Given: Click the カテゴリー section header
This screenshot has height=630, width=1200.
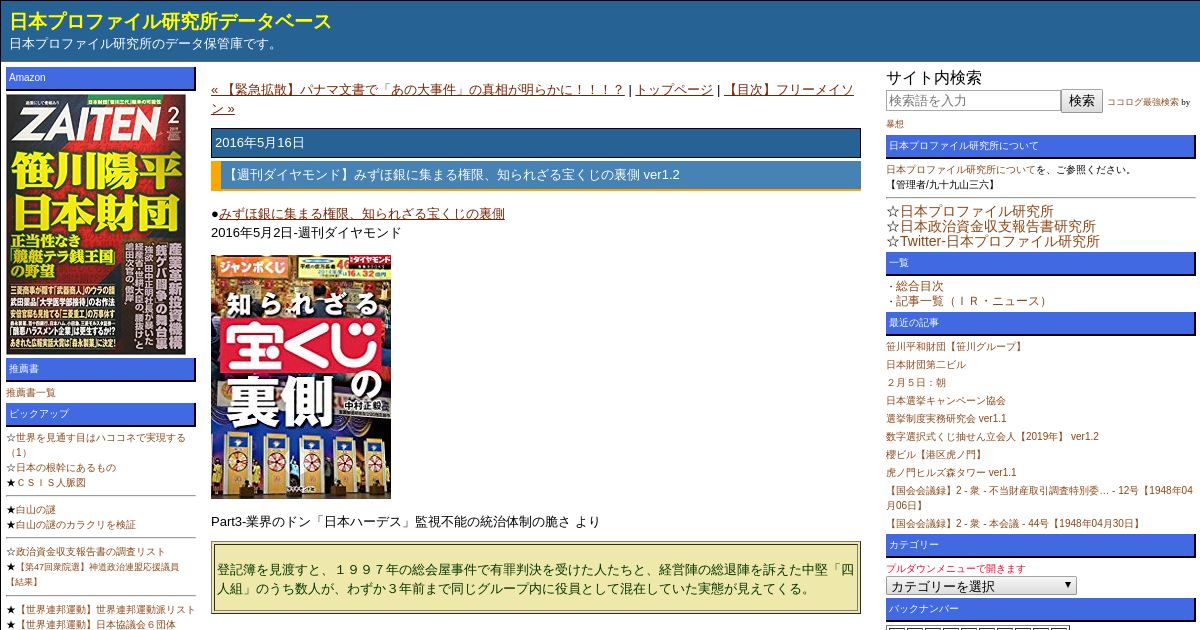Looking at the screenshot, I should (1040, 545).
